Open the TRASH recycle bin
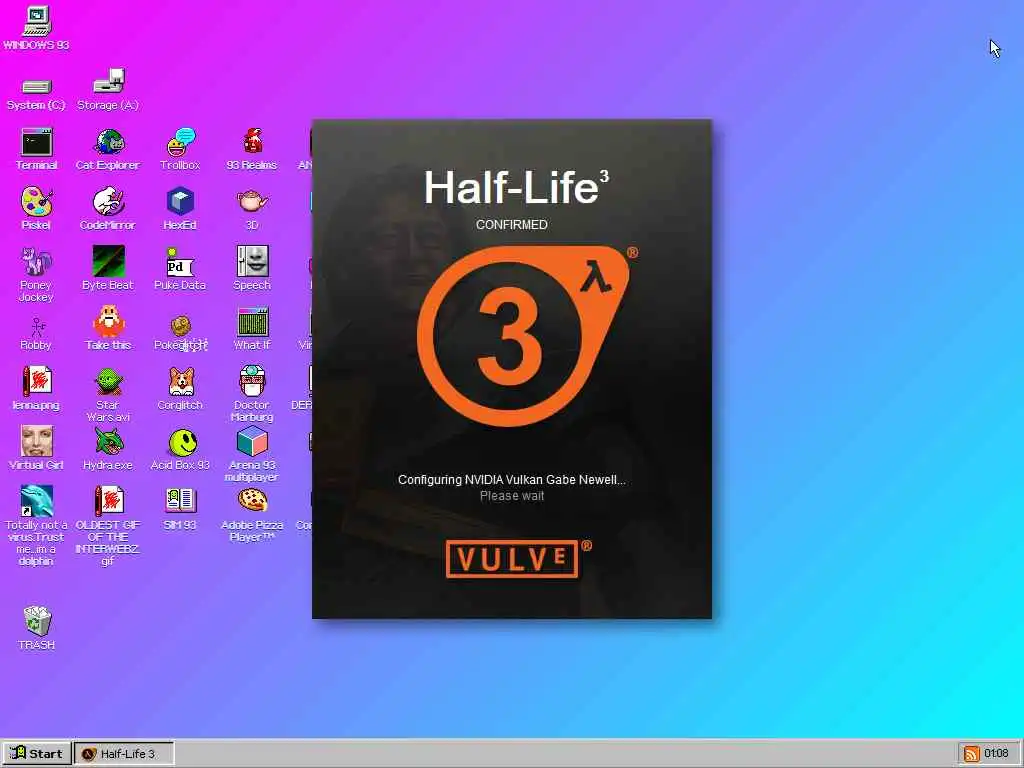The image size is (1024, 768). pos(37,628)
